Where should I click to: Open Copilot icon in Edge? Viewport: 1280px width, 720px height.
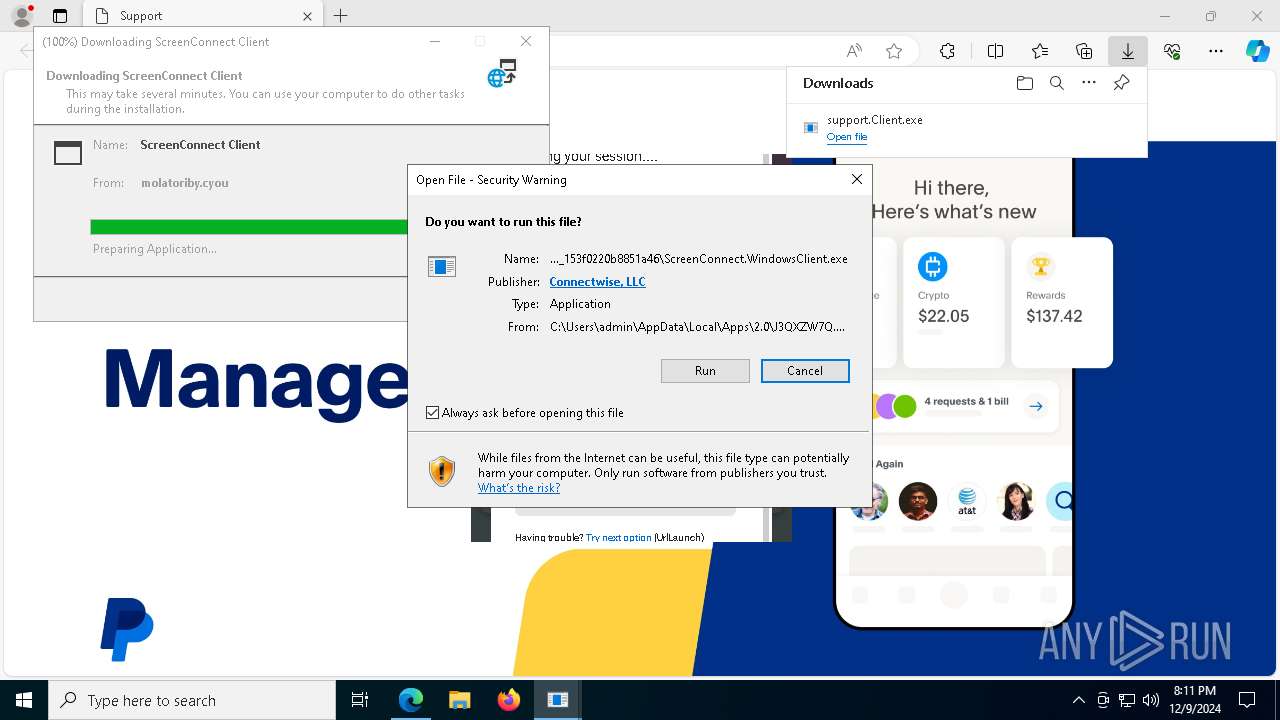click(1258, 51)
